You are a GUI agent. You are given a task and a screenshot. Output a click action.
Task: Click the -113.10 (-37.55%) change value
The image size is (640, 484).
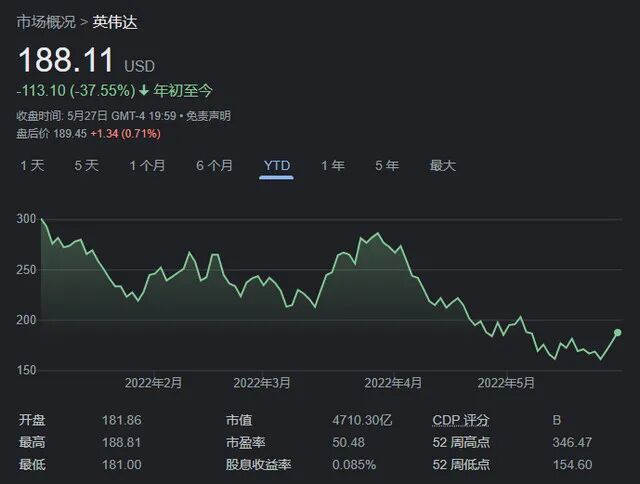[76, 90]
